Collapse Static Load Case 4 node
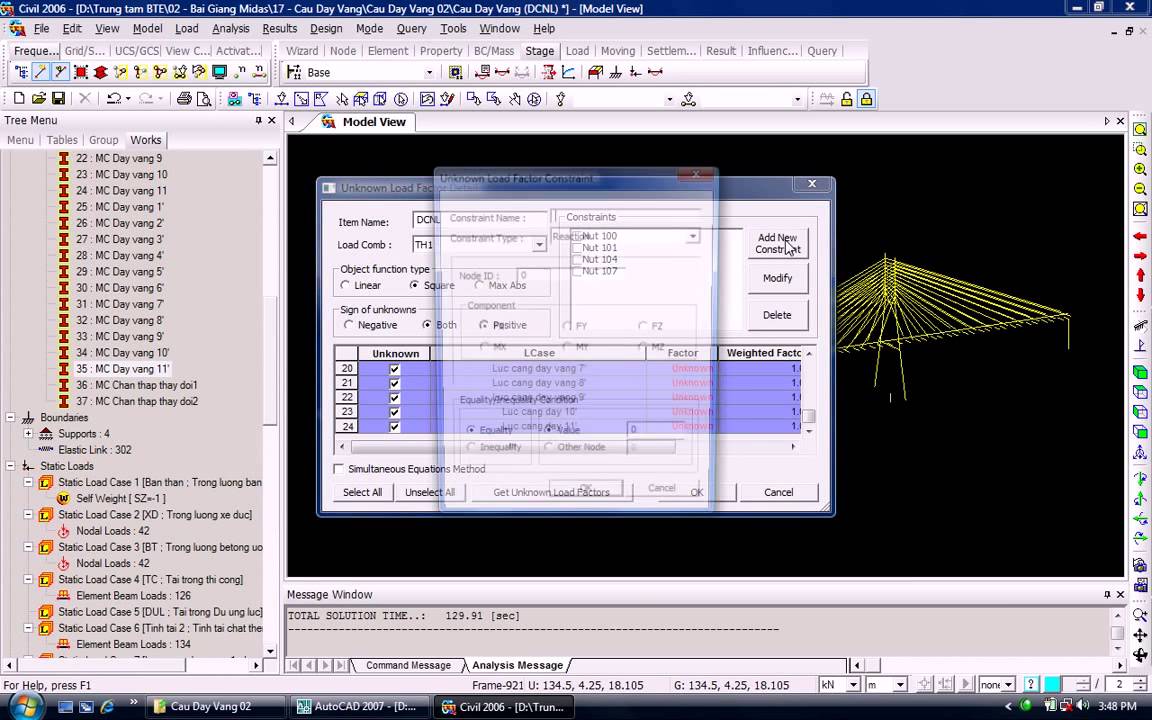Viewport: 1152px width, 720px height. [x=28, y=579]
